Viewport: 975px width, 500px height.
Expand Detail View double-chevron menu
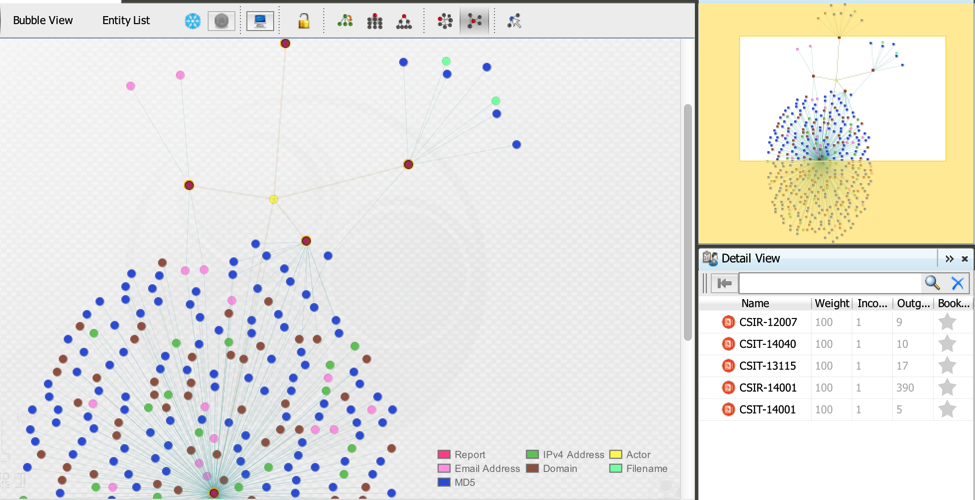tap(949, 259)
